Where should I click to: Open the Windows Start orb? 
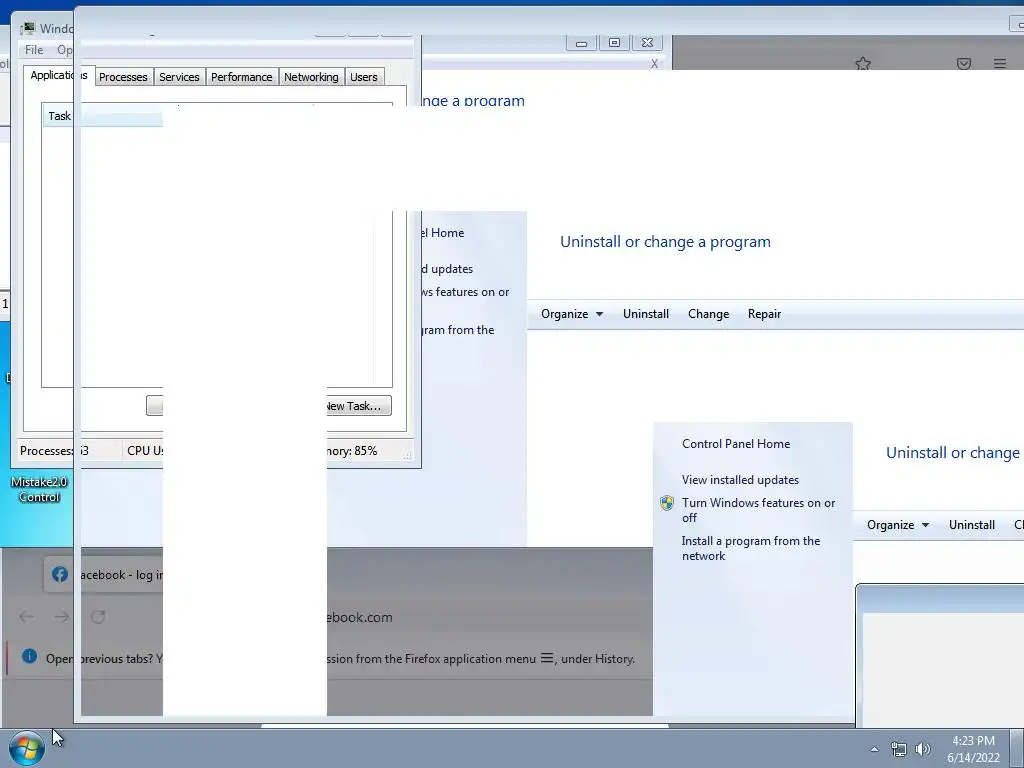coord(27,748)
